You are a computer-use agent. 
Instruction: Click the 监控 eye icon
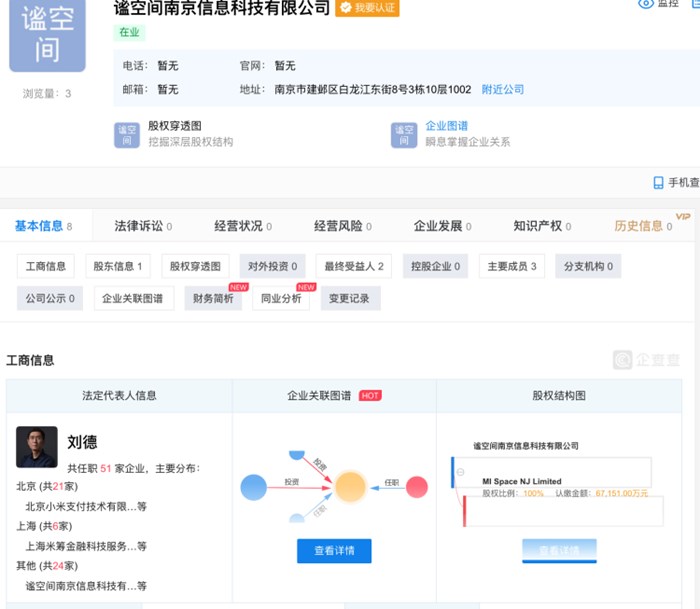(646, 4)
